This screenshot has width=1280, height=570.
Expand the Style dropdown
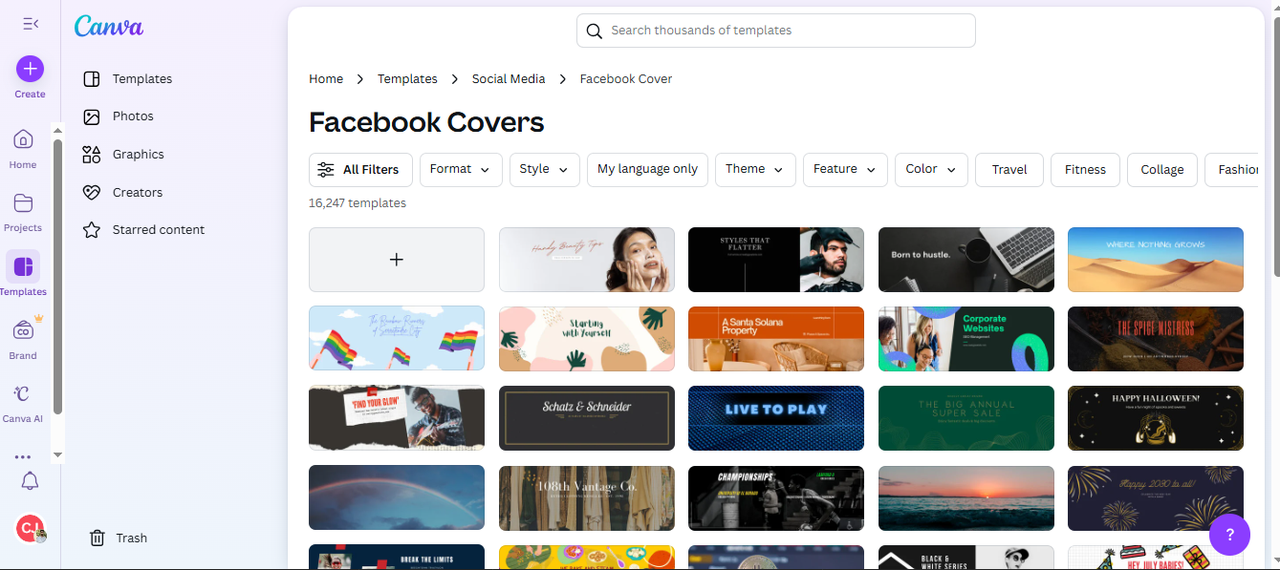(x=545, y=170)
